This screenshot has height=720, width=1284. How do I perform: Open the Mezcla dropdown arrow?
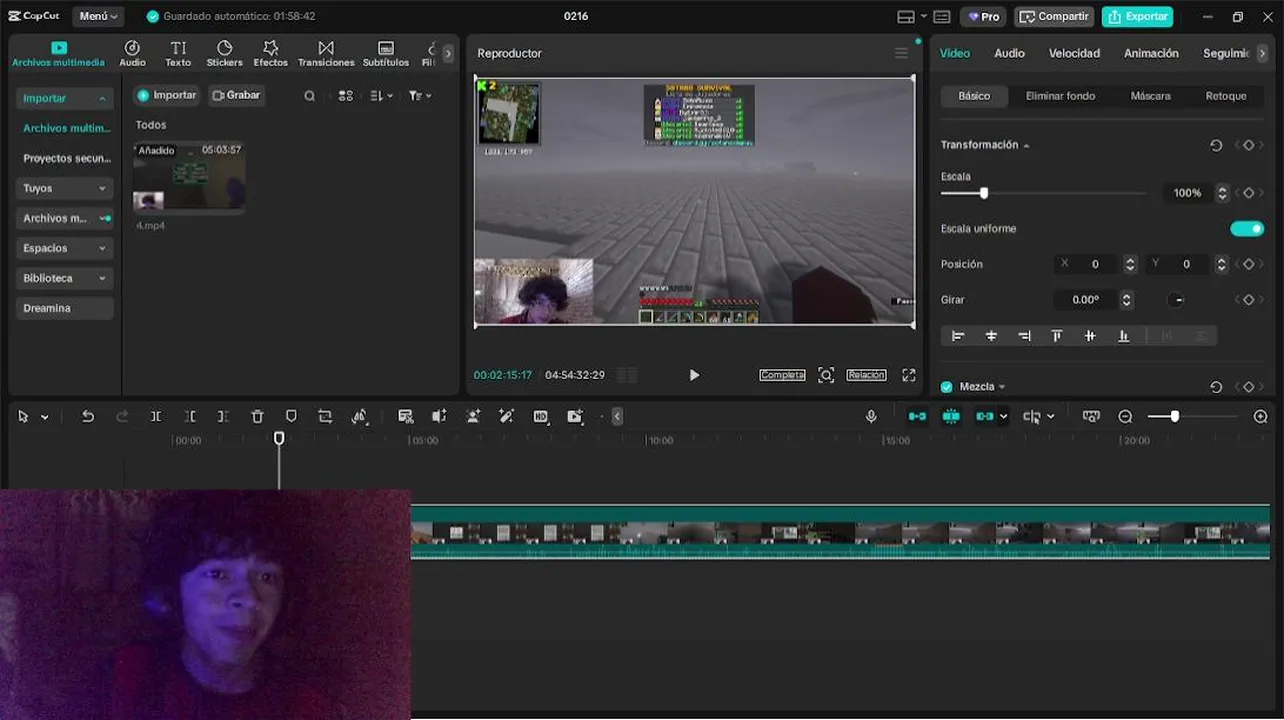(1002, 387)
